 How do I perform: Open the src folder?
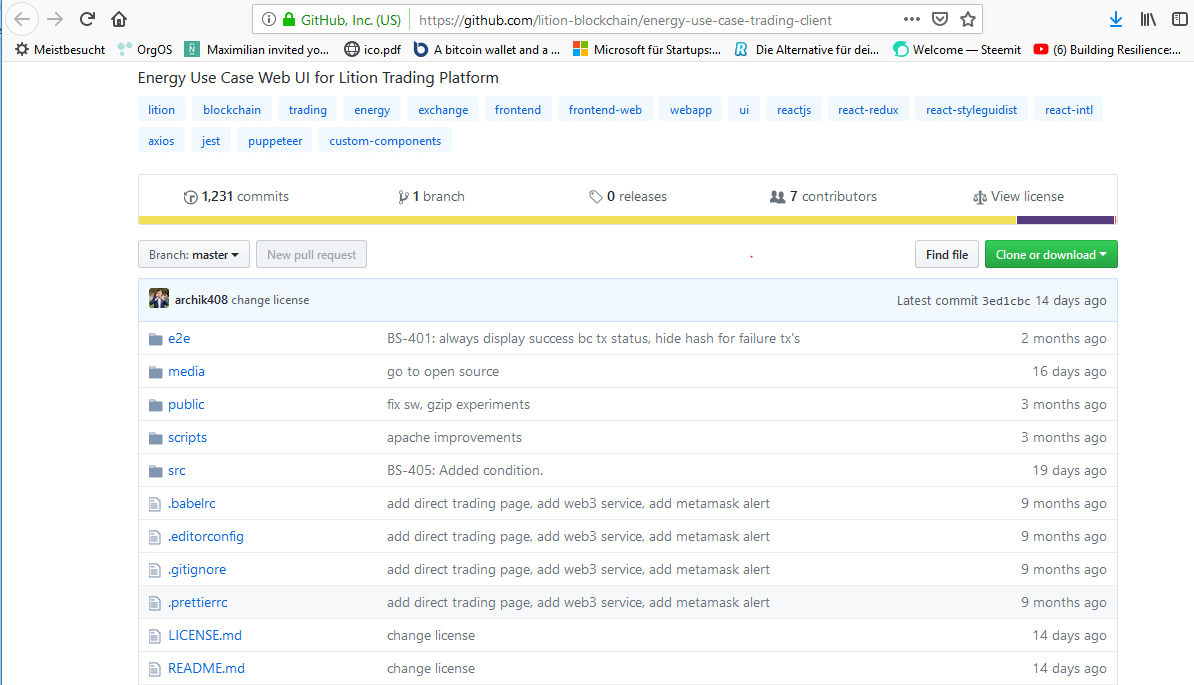(x=177, y=470)
